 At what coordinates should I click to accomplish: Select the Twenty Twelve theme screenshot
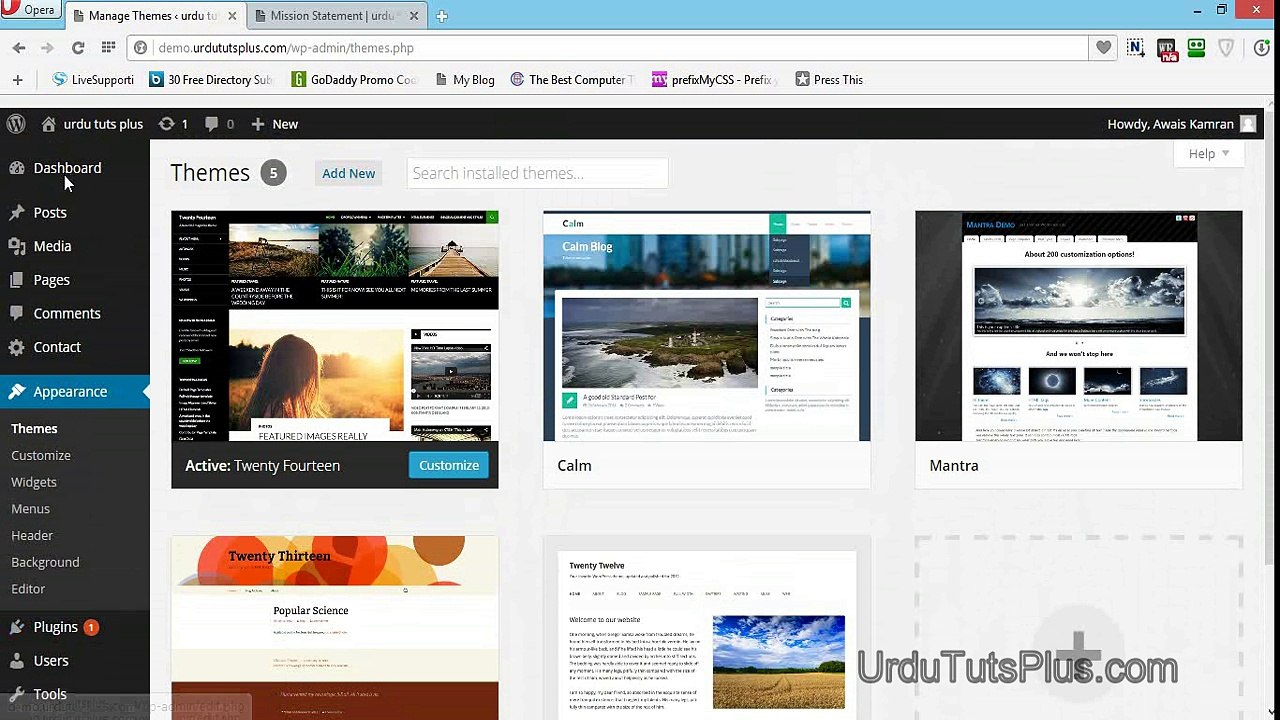click(707, 628)
